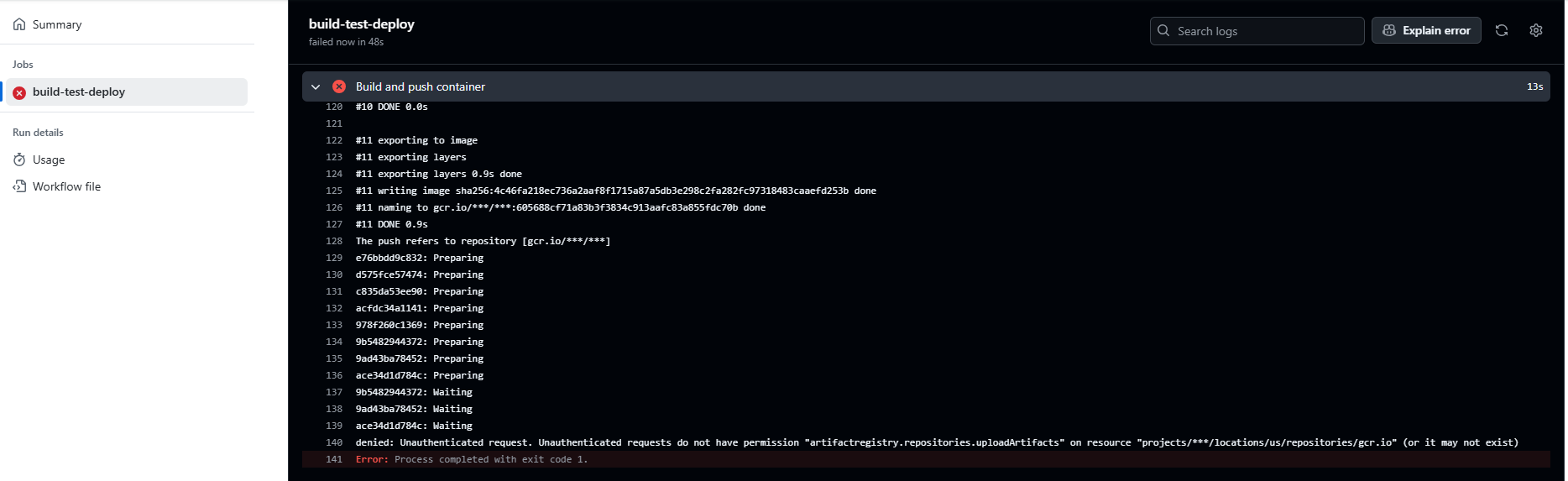Collapse the Build and push container step
1568x481 pixels.
click(x=316, y=86)
